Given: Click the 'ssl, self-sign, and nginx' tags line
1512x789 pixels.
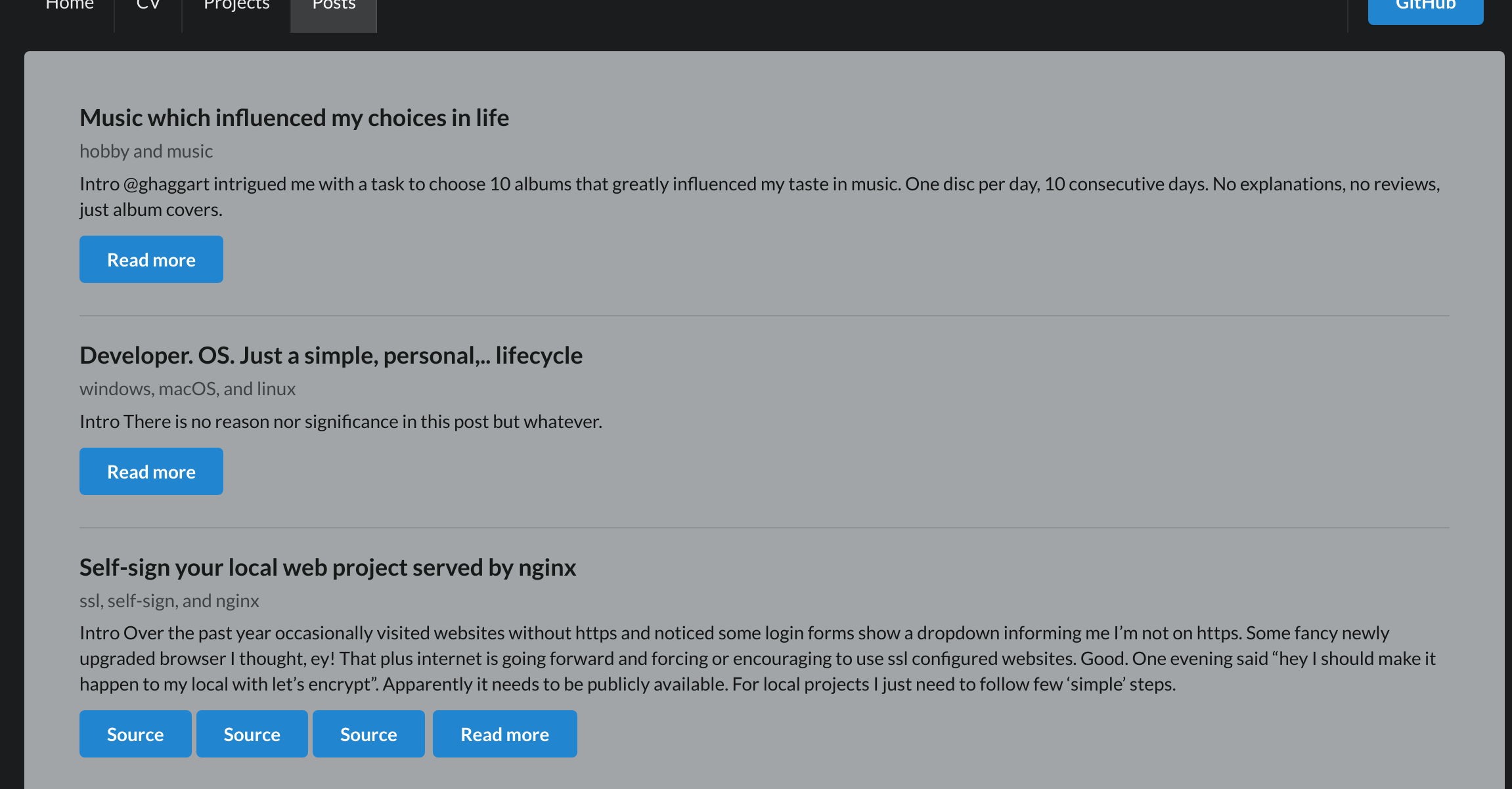Looking at the screenshot, I should coord(169,601).
